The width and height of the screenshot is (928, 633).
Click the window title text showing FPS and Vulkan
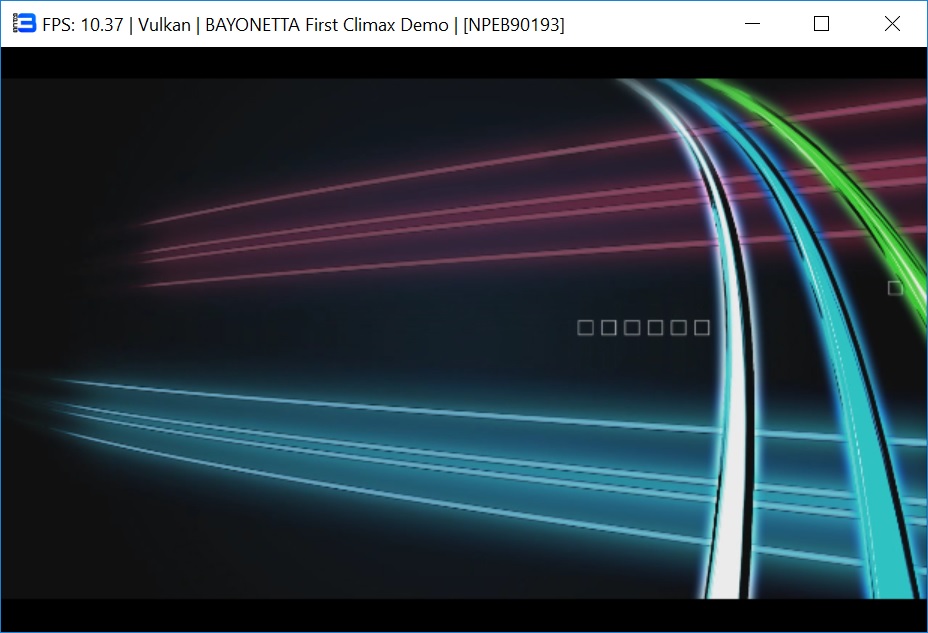[304, 25]
